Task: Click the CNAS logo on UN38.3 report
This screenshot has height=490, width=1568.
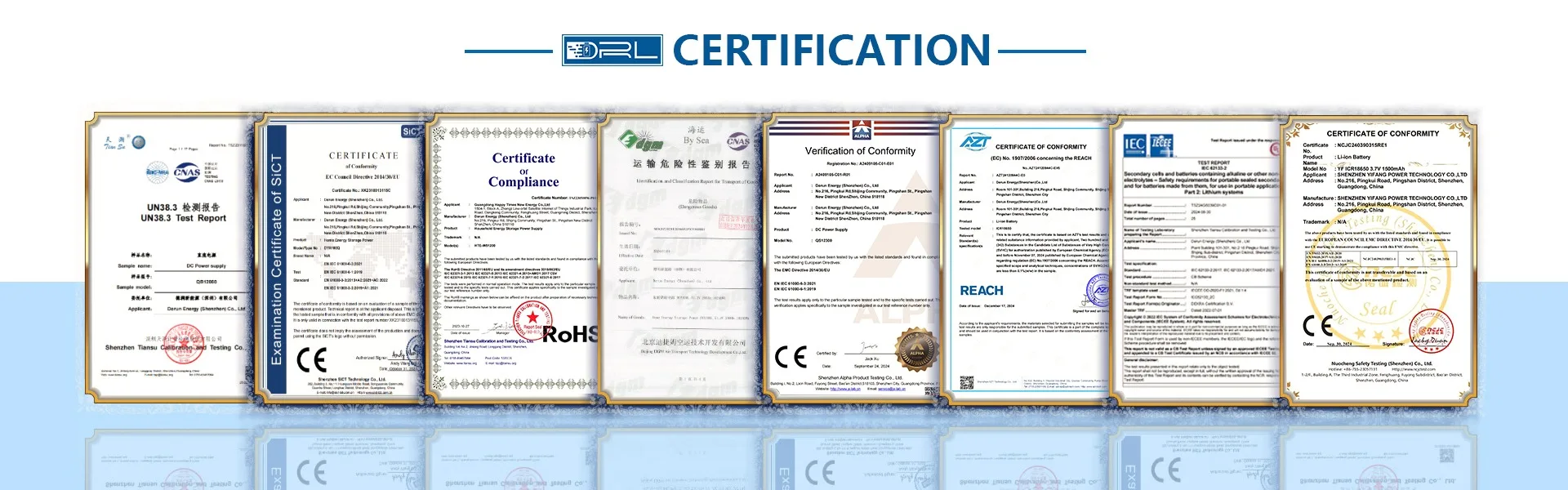Action: [187, 172]
